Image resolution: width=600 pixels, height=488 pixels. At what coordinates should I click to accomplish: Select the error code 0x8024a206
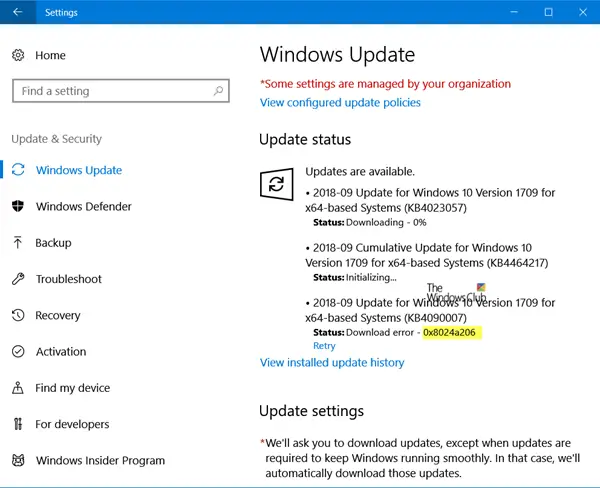pos(449,332)
